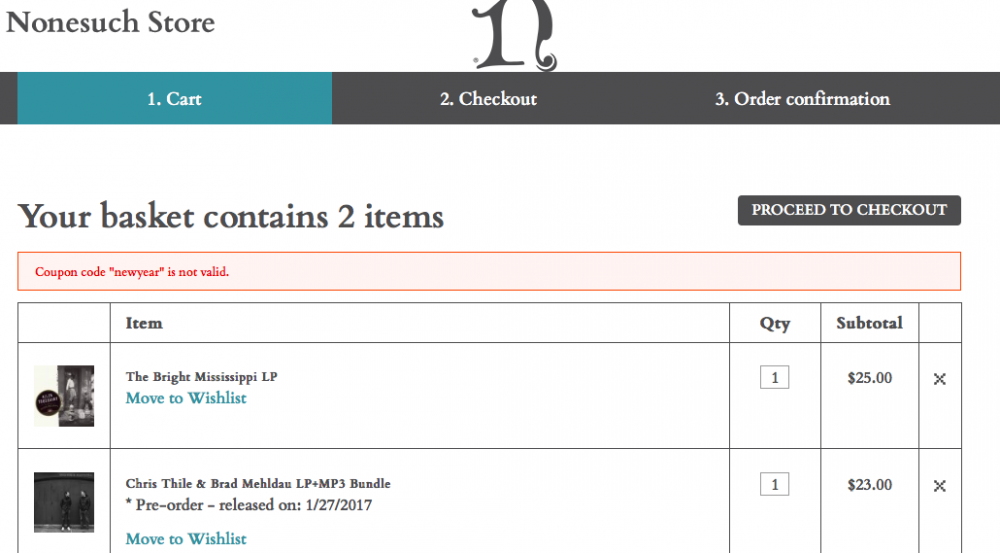Remove The Bright Mississippi LP from basket

coord(940,379)
